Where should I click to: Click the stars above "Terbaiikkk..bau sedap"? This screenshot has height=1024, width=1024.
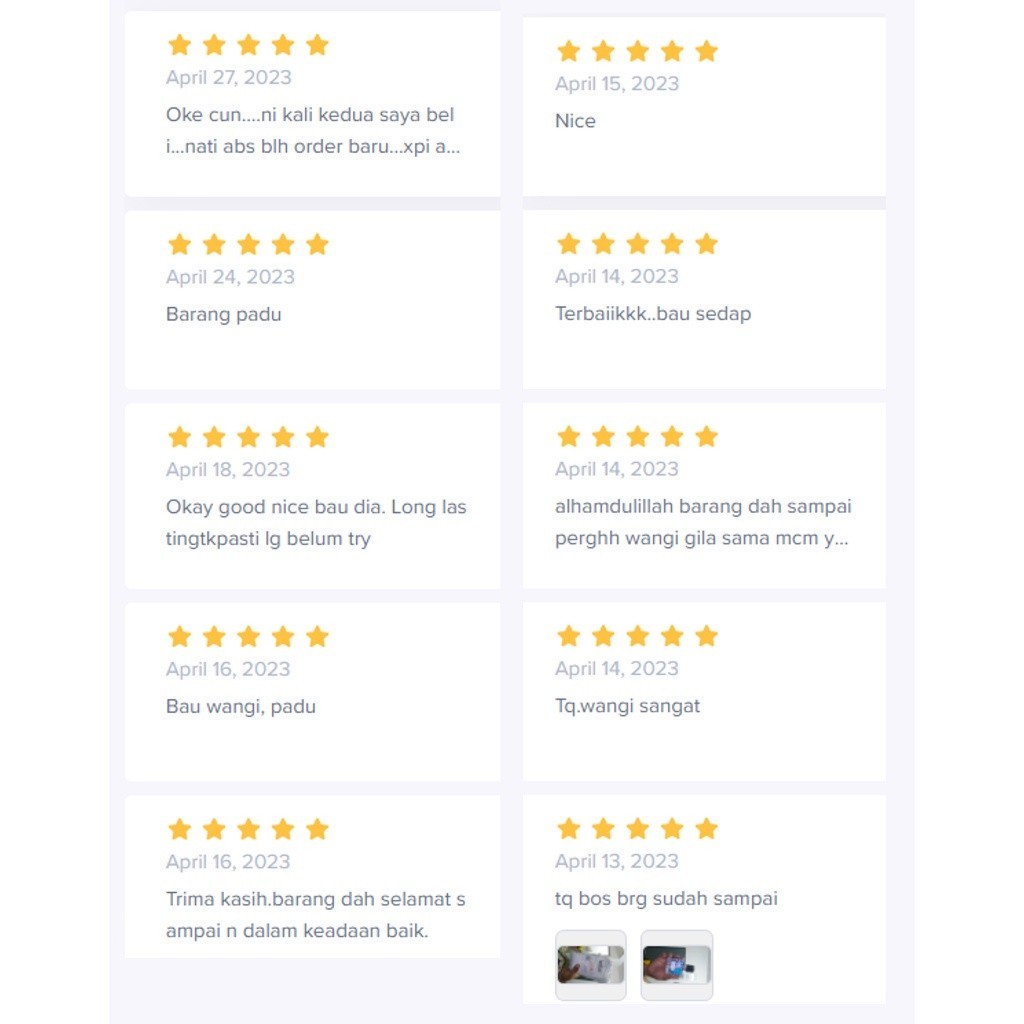(x=637, y=244)
